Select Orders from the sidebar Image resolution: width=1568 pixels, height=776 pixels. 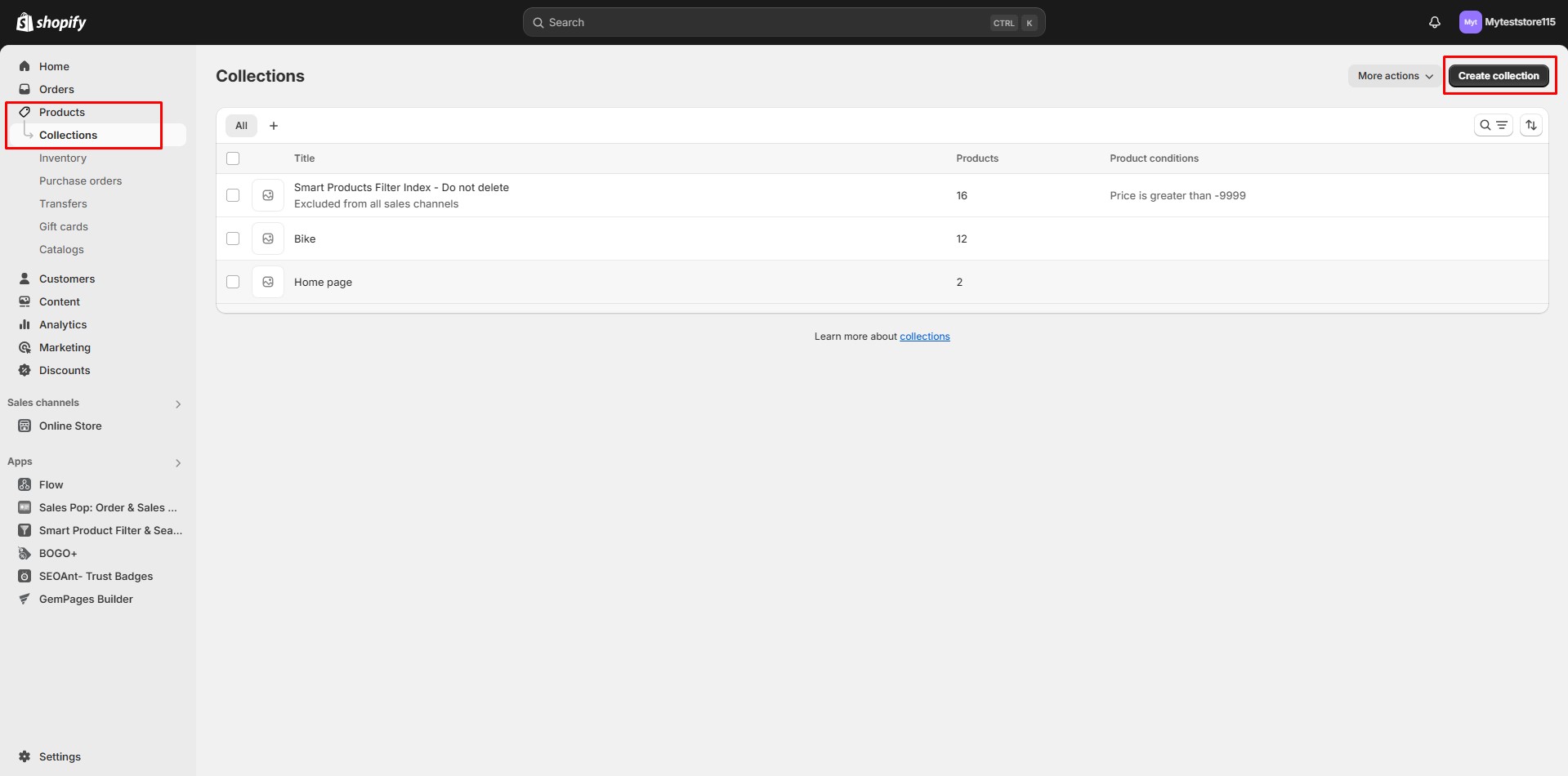(x=56, y=89)
